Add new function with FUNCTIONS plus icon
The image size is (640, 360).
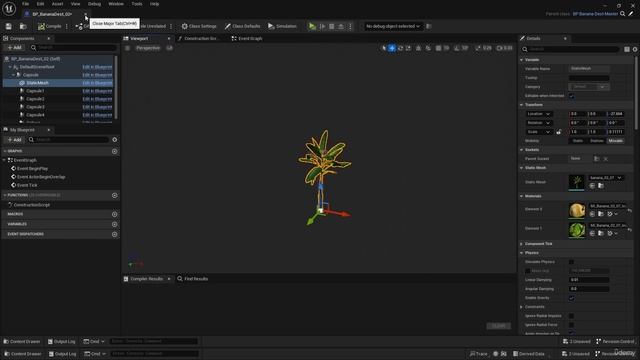[115, 196]
